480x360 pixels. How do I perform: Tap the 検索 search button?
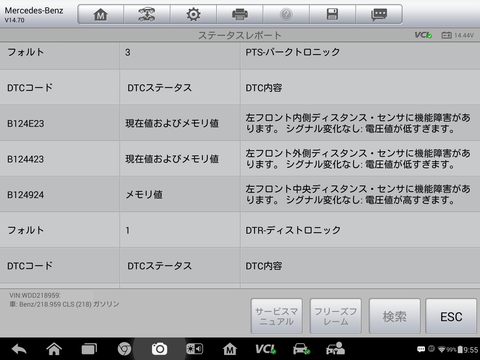[x=395, y=316]
